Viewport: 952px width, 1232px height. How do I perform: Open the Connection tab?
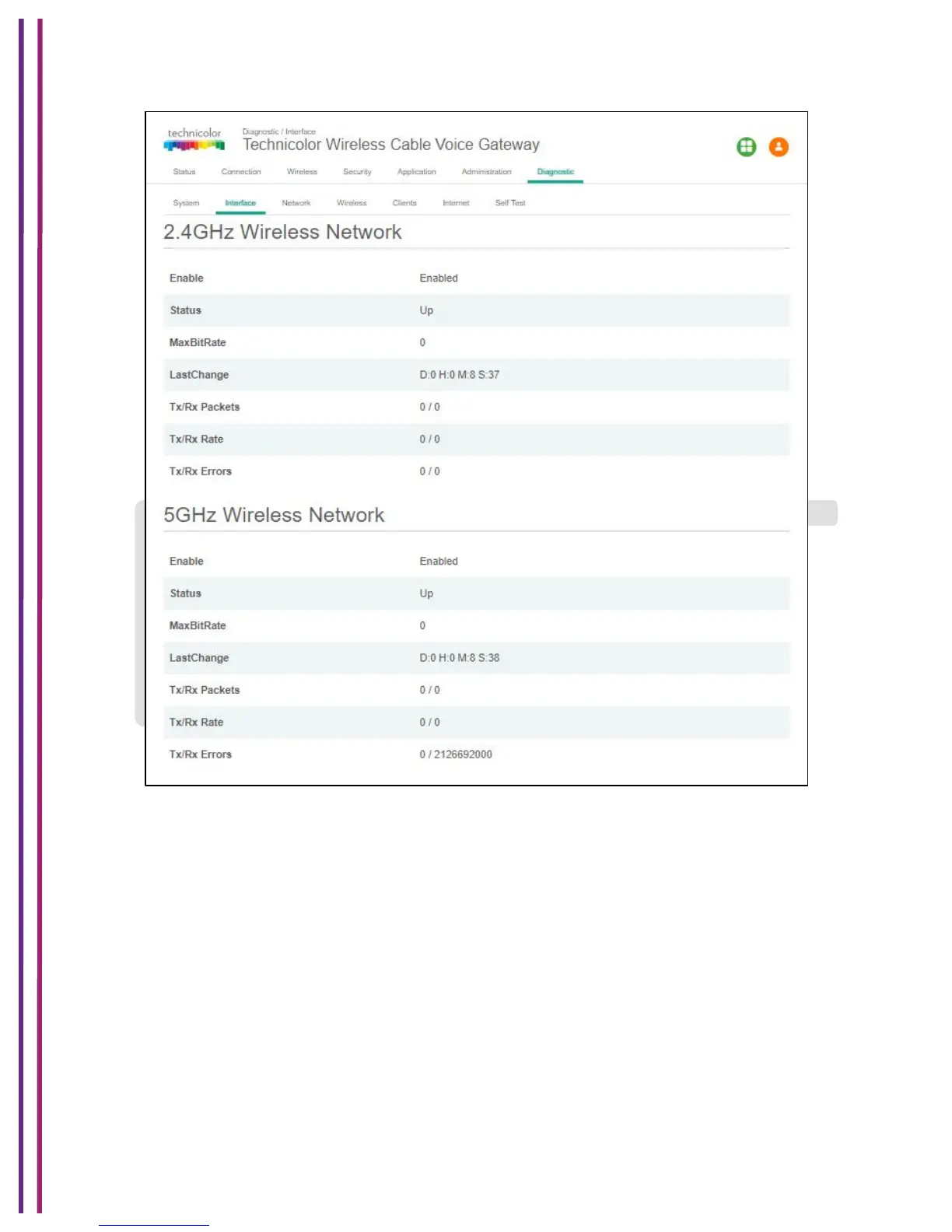pyautogui.click(x=241, y=172)
